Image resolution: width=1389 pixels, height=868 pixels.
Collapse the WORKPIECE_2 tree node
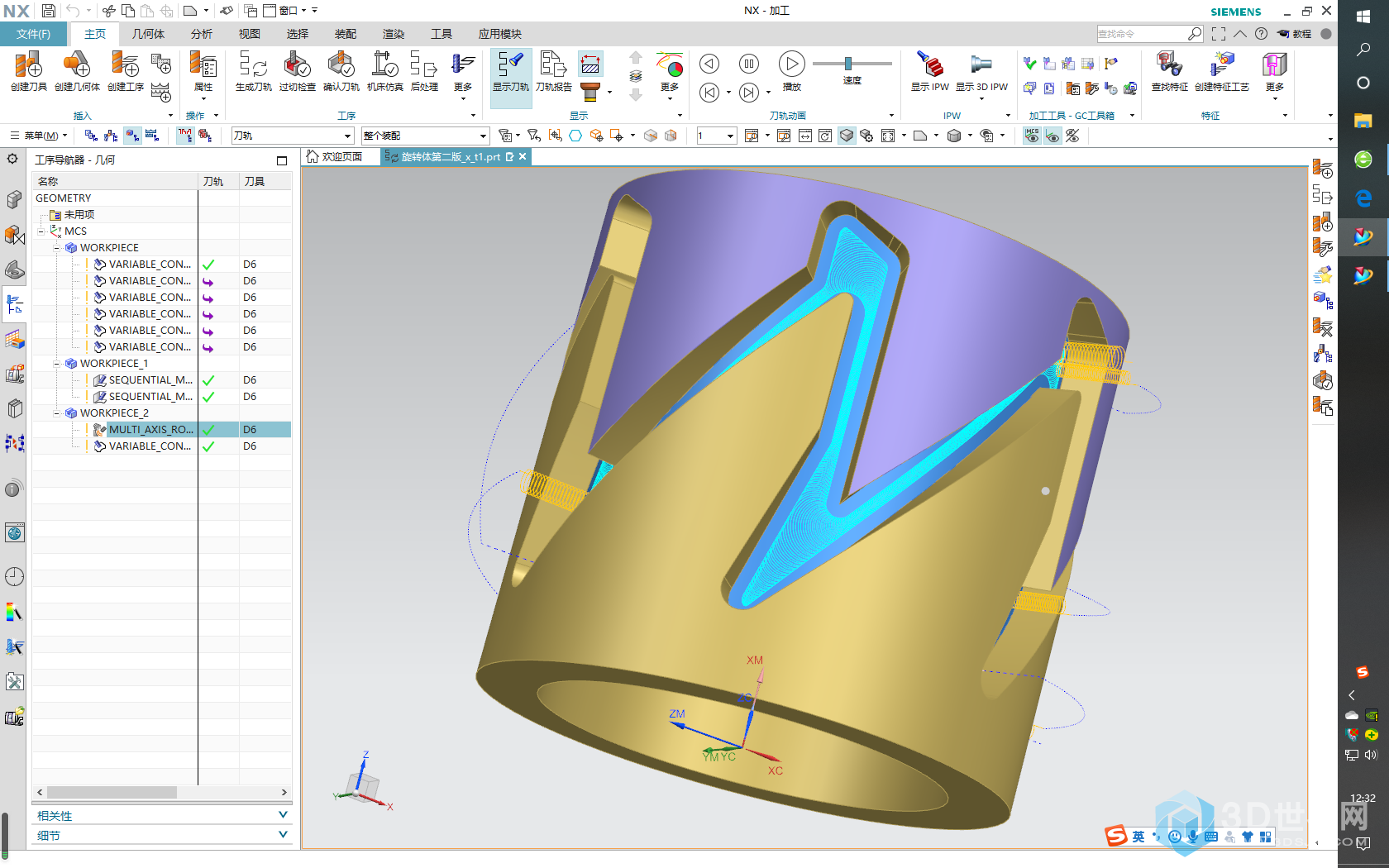coord(57,413)
